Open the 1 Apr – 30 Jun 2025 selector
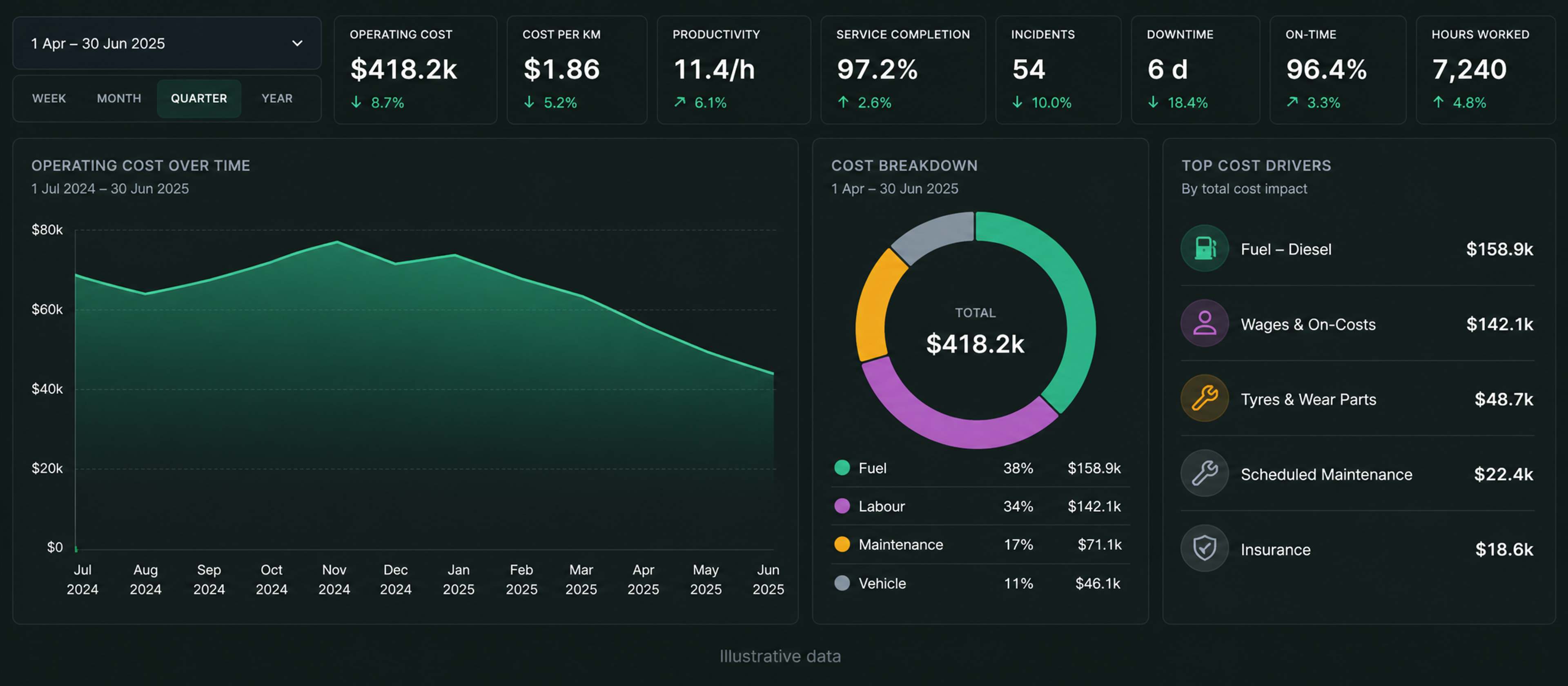1568x686 pixels. point(167,43)
